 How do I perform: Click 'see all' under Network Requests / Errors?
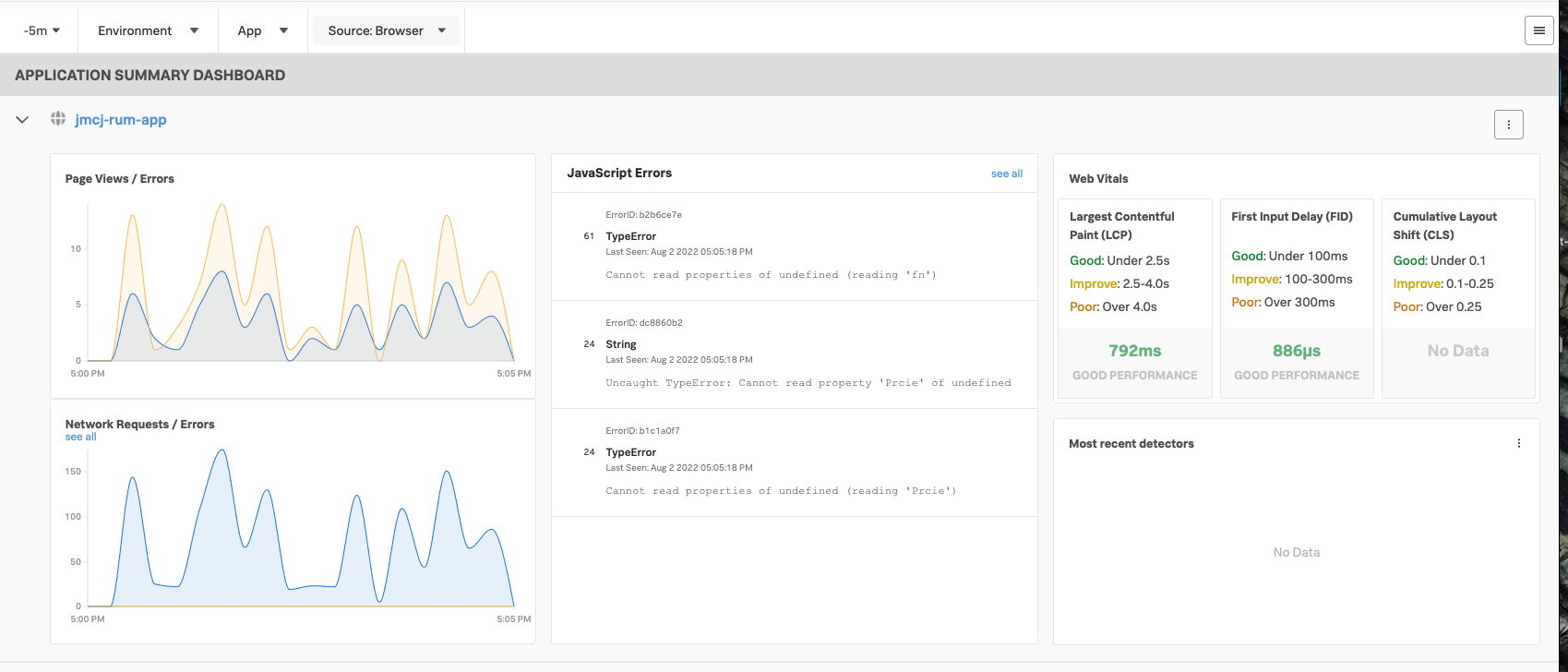tap(80, 438)
